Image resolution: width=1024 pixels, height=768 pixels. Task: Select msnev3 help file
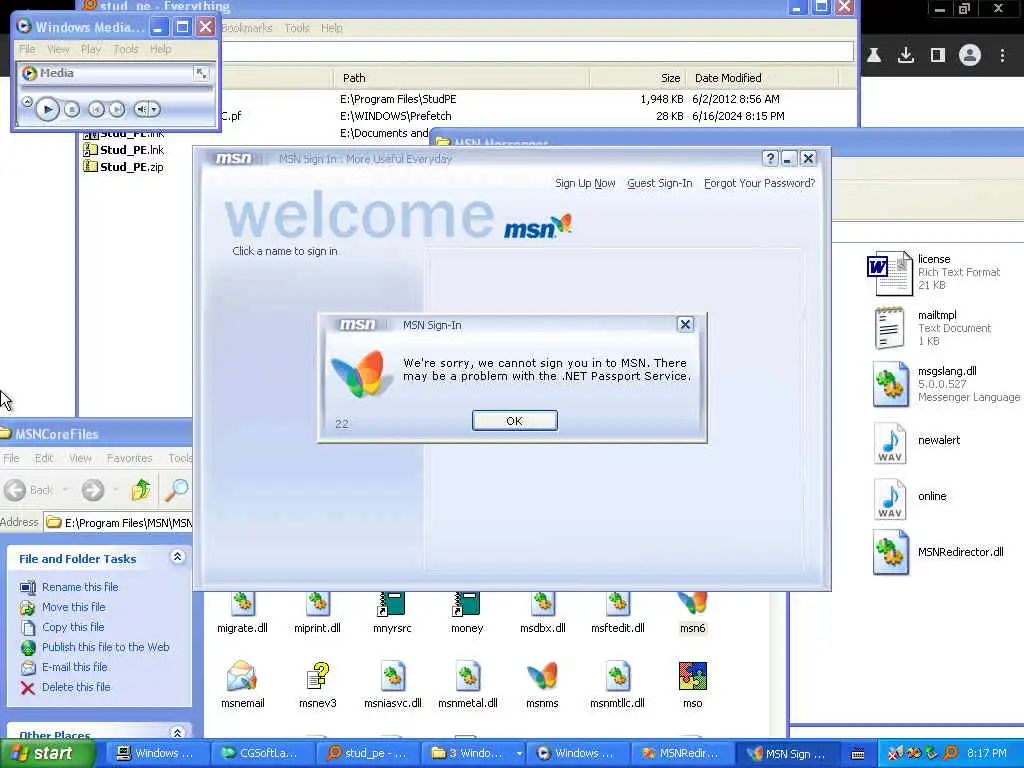[317, 685]
